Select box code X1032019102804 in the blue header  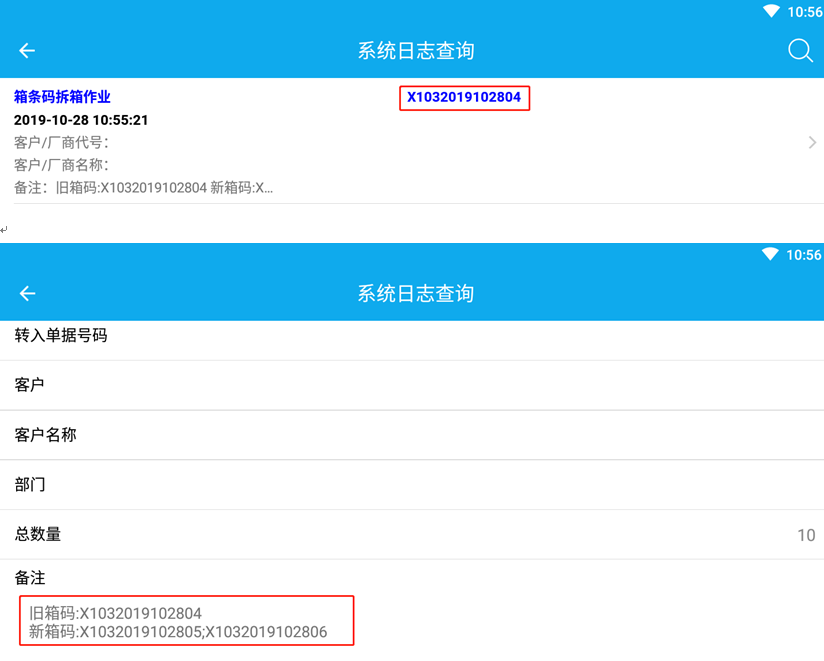463,98
